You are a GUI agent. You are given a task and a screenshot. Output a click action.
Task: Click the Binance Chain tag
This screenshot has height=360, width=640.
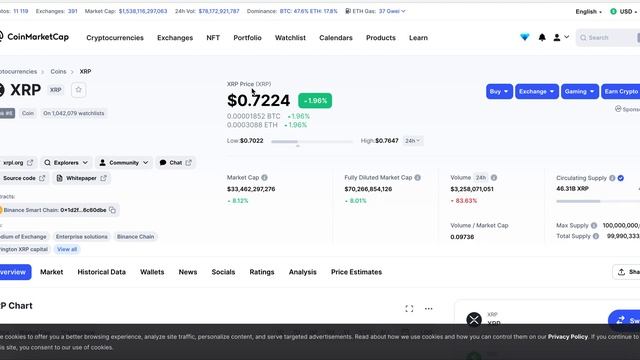click(136, 237)
